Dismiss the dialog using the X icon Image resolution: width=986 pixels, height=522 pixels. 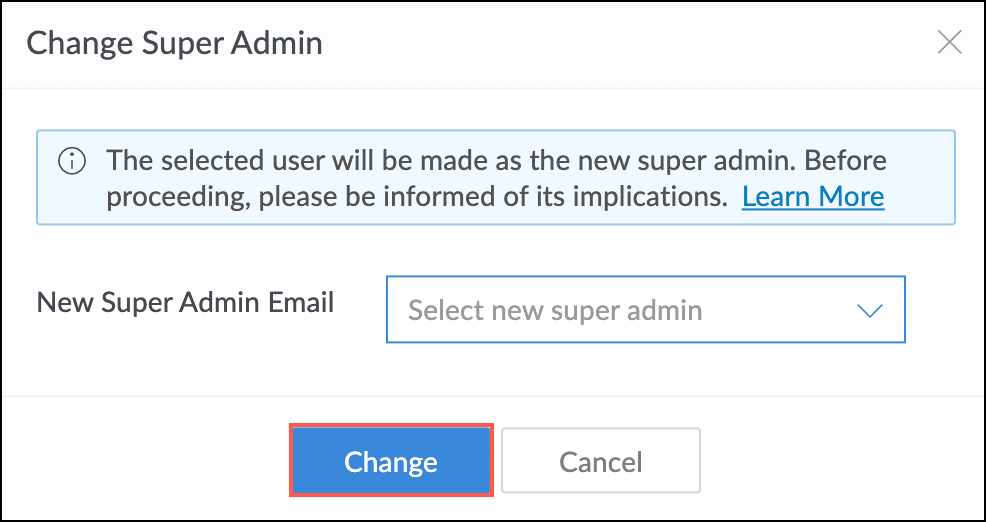pyautogui.click(x=948, y=42)
